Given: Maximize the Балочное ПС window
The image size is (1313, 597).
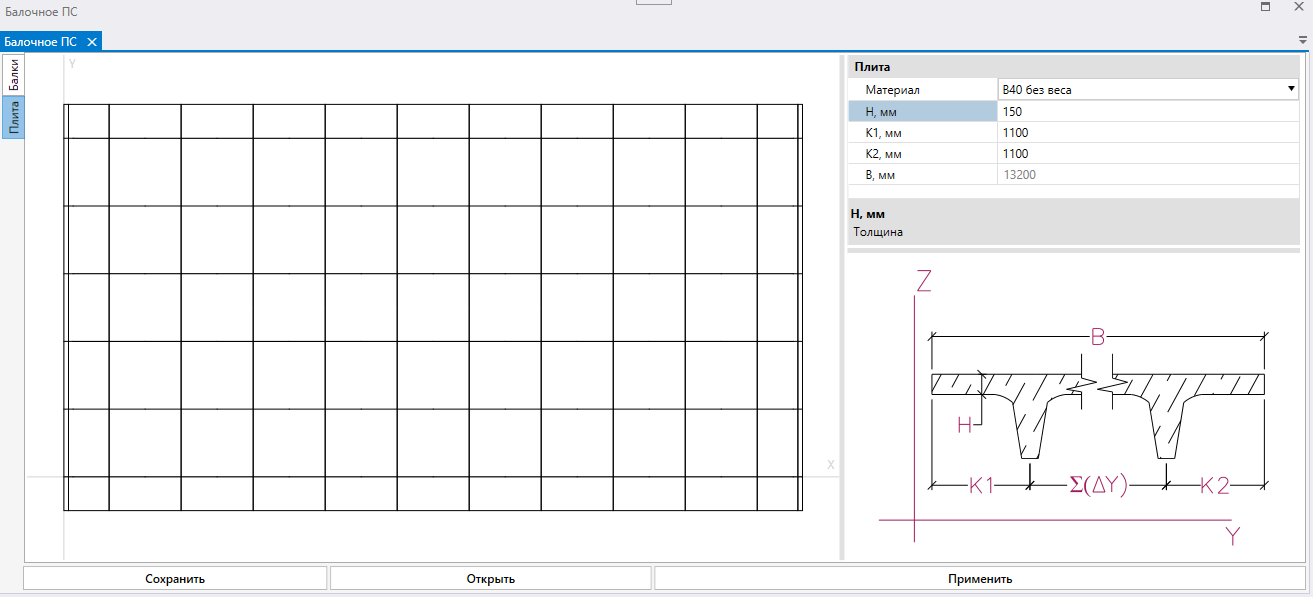Looking at the screenshot, I should tap(1266, 7).
